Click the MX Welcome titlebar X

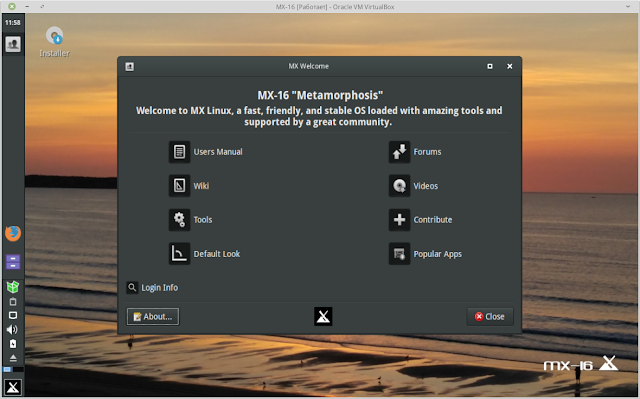509,66
